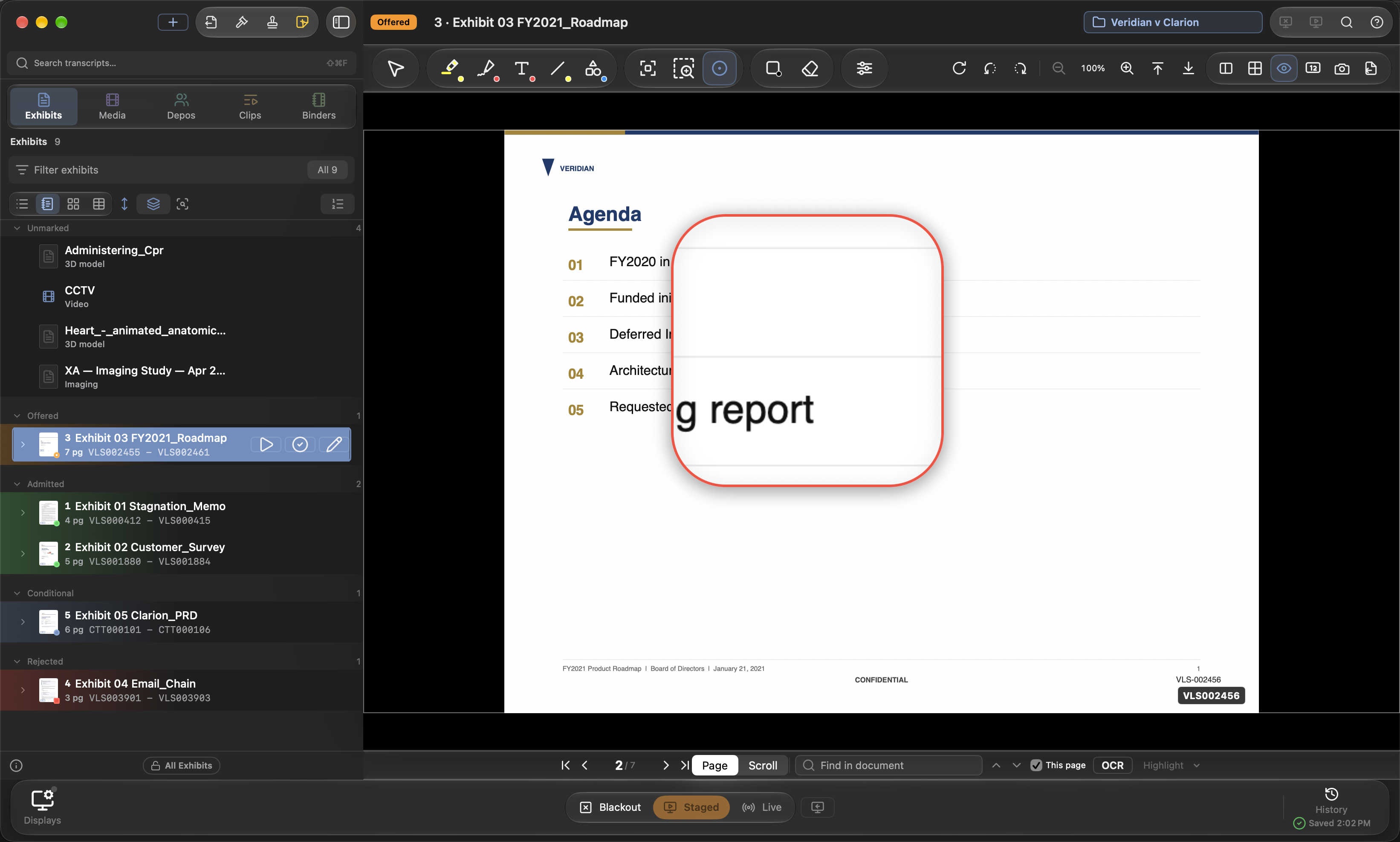Click the zoom out magnifier icon
The width and height of the screenshot is (1400, 842).
1058,69
